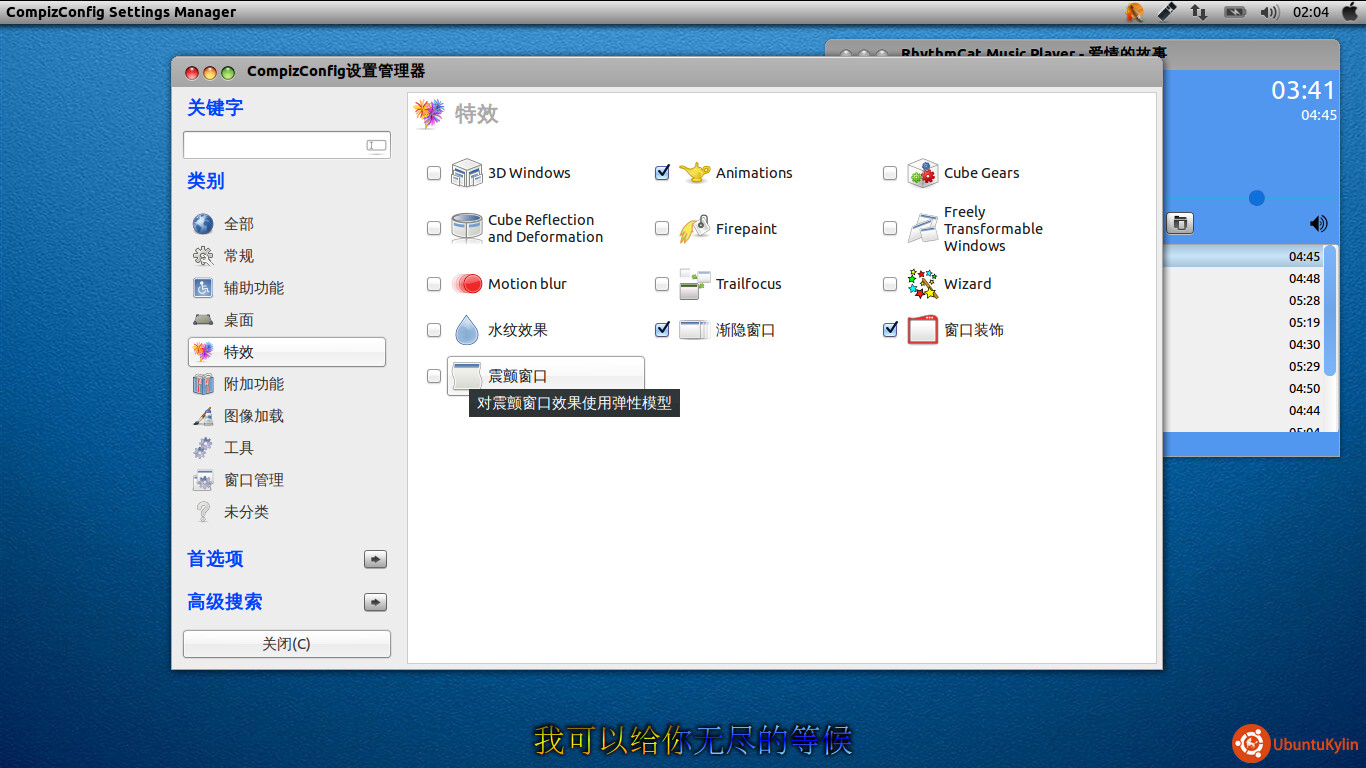Expand the 首选项 section arrow

pos(375,560)
